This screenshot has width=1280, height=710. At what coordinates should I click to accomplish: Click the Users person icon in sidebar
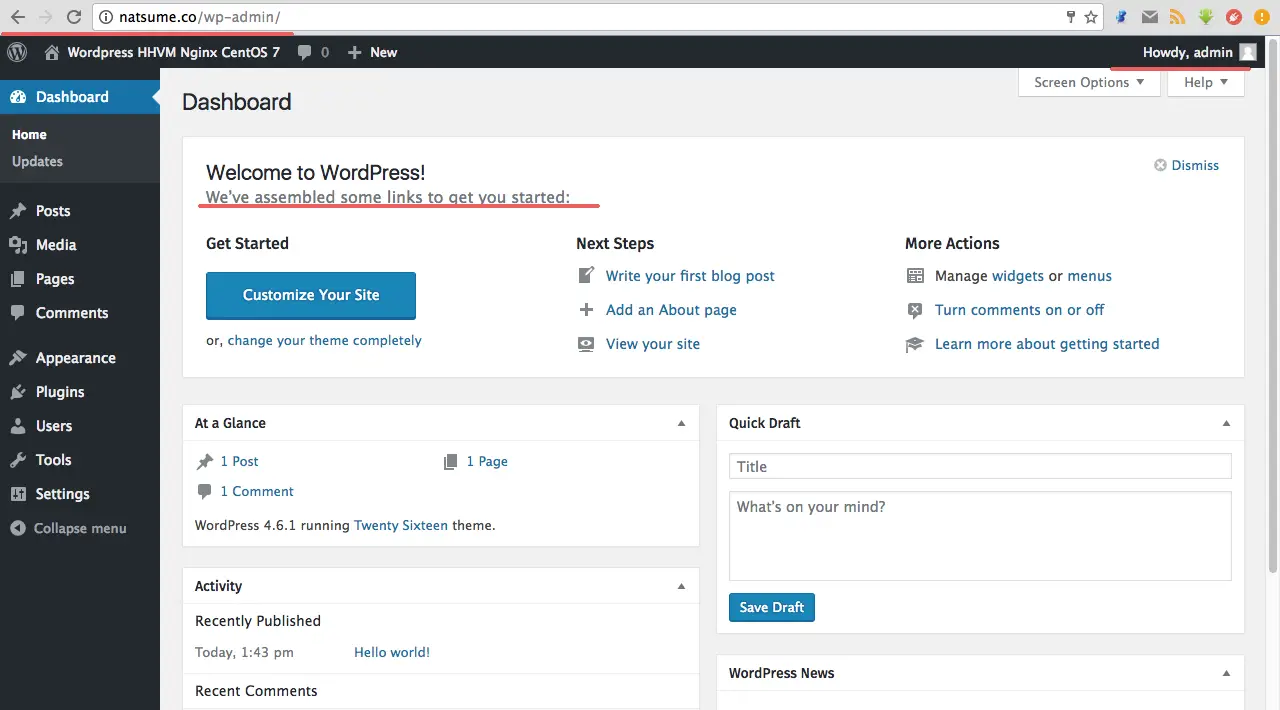point(17,426)
